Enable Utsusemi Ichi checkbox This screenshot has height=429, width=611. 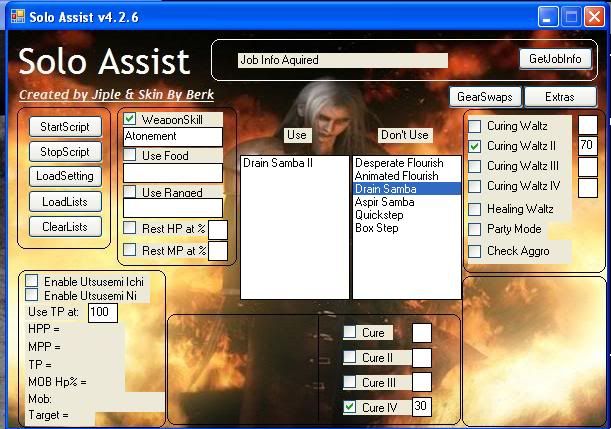(32, 281)
